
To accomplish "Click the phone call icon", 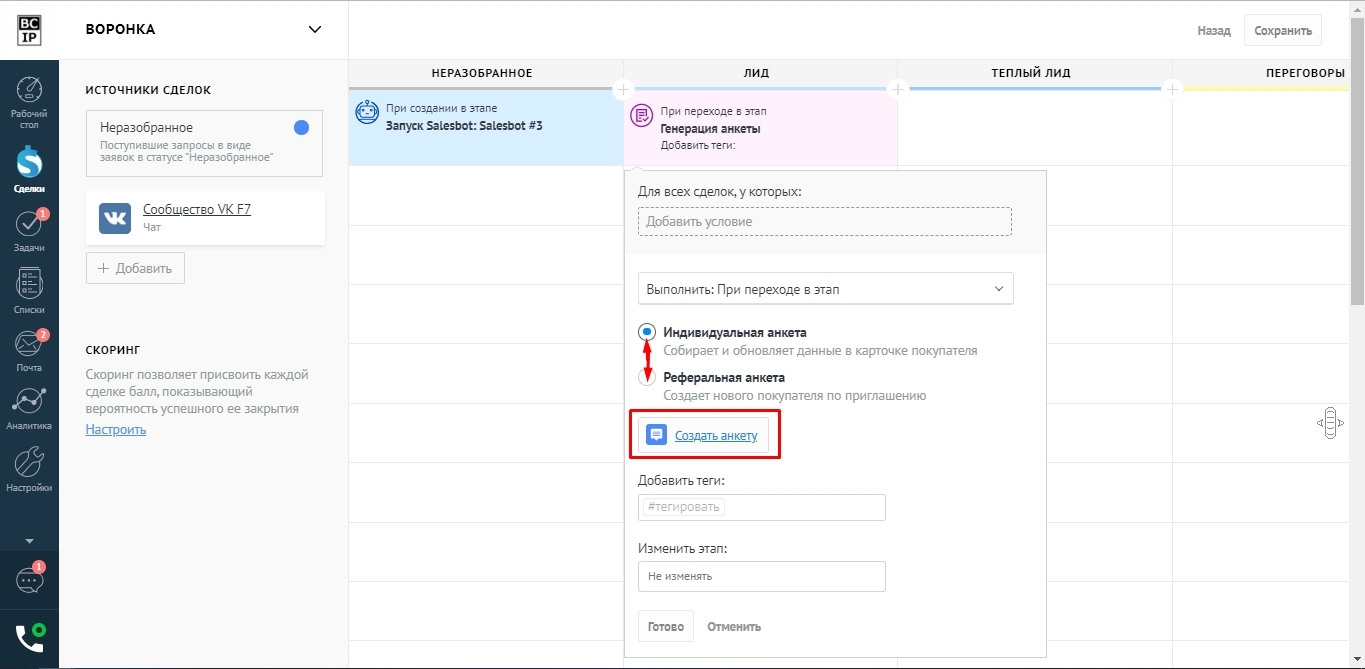I will [29, 638].
